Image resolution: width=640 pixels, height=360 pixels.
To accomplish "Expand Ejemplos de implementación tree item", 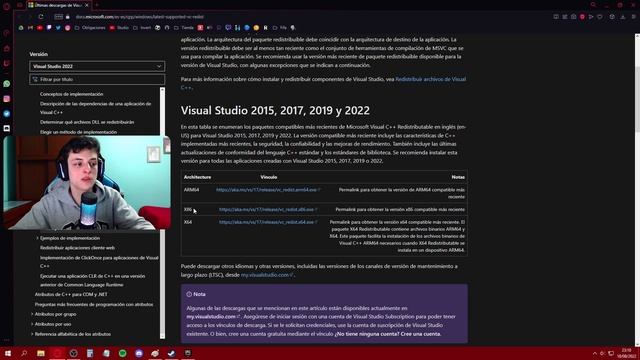I will pos(38,238).
